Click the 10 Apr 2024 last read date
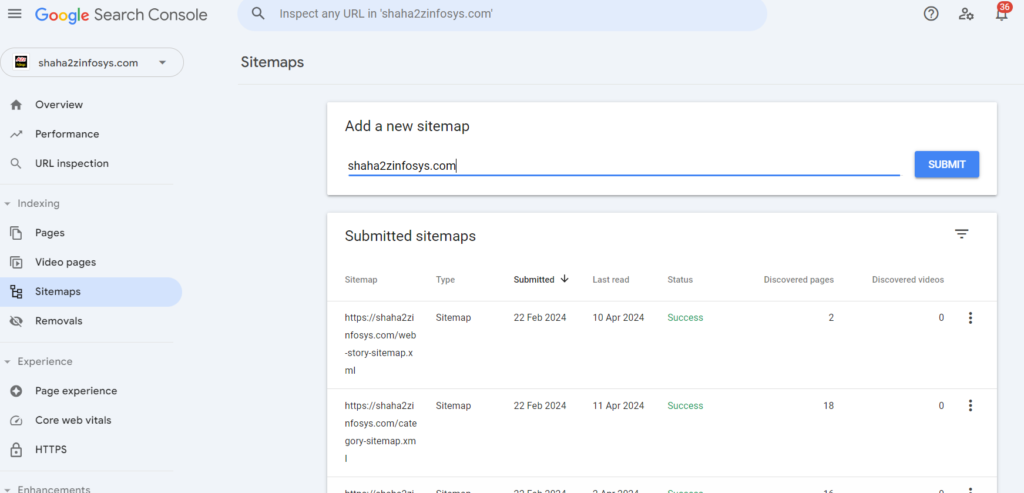1024x493 pixels. click(x=618, y=318)
